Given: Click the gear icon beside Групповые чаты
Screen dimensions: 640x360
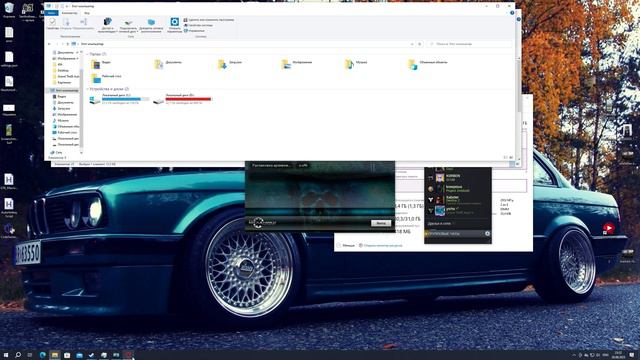Looking at the screenshot, I should 487,233.
